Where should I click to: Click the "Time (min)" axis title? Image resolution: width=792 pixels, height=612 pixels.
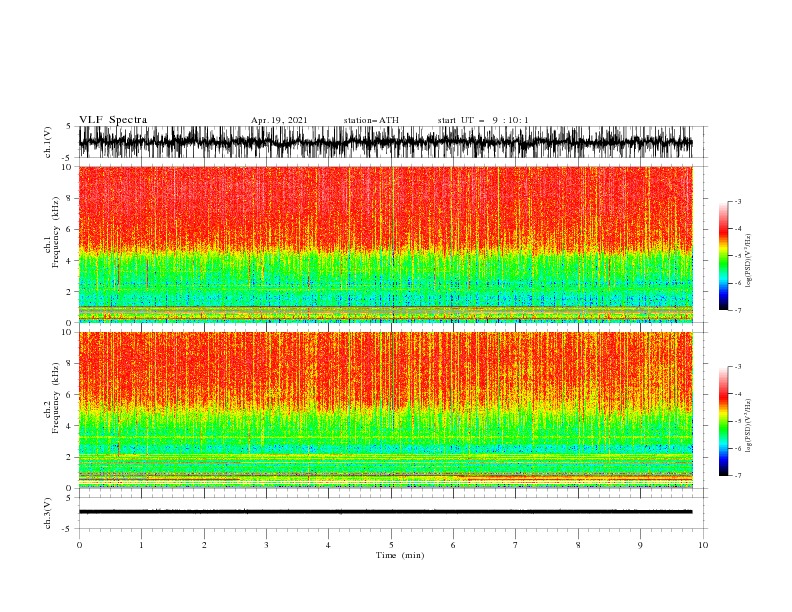pyautogui.click(x=400, y=555)
